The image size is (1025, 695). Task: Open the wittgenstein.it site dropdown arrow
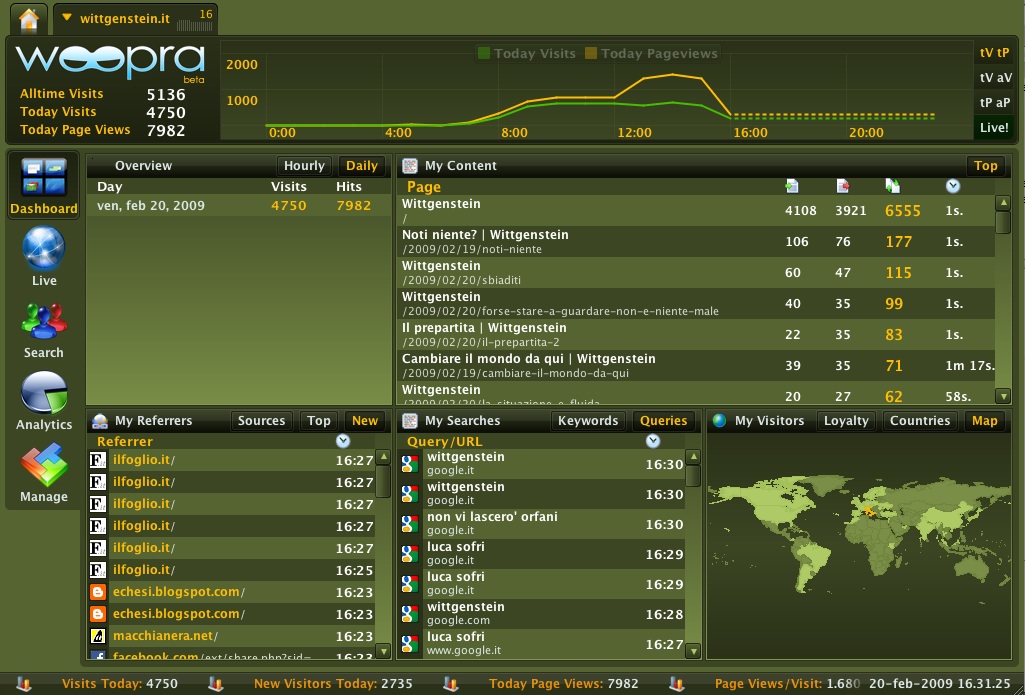click(x=67, y=18)
